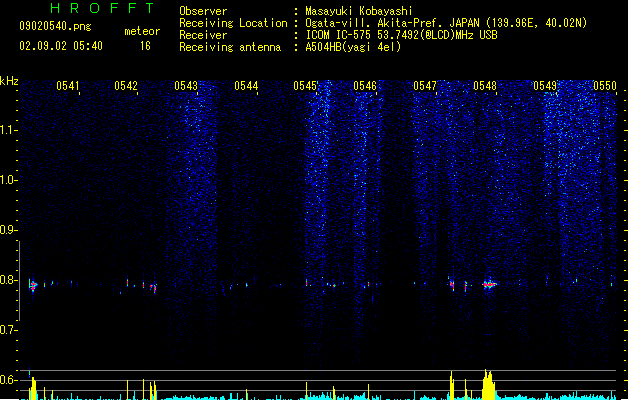Click the 0545 time marker
629x400 pixels.
(x=305, y=86)
